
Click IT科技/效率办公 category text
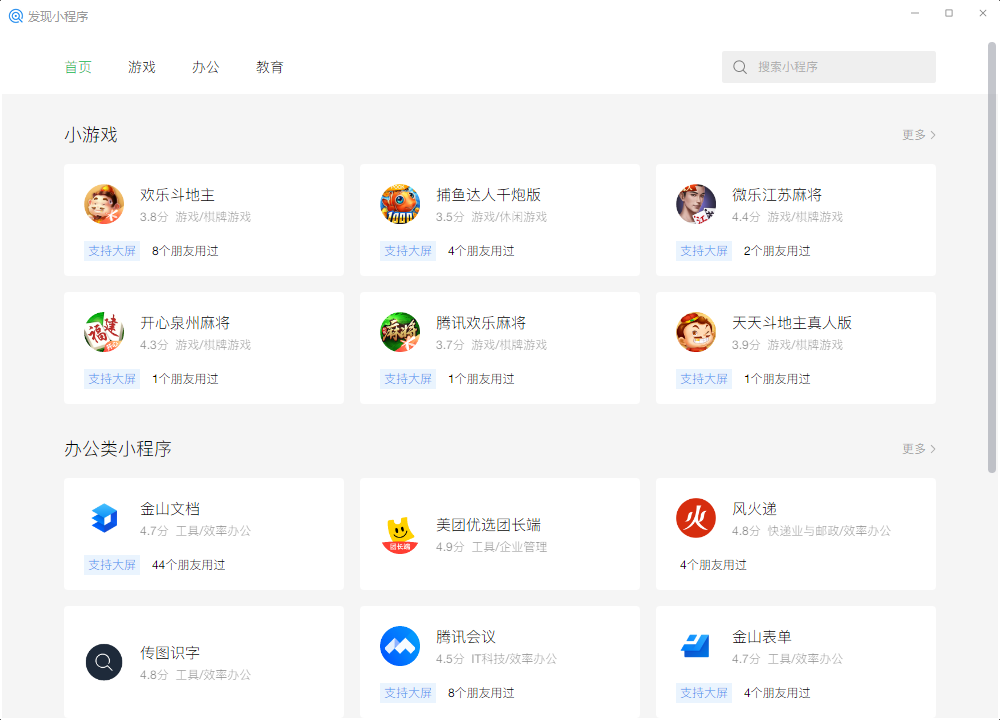[x=514, y=659]
